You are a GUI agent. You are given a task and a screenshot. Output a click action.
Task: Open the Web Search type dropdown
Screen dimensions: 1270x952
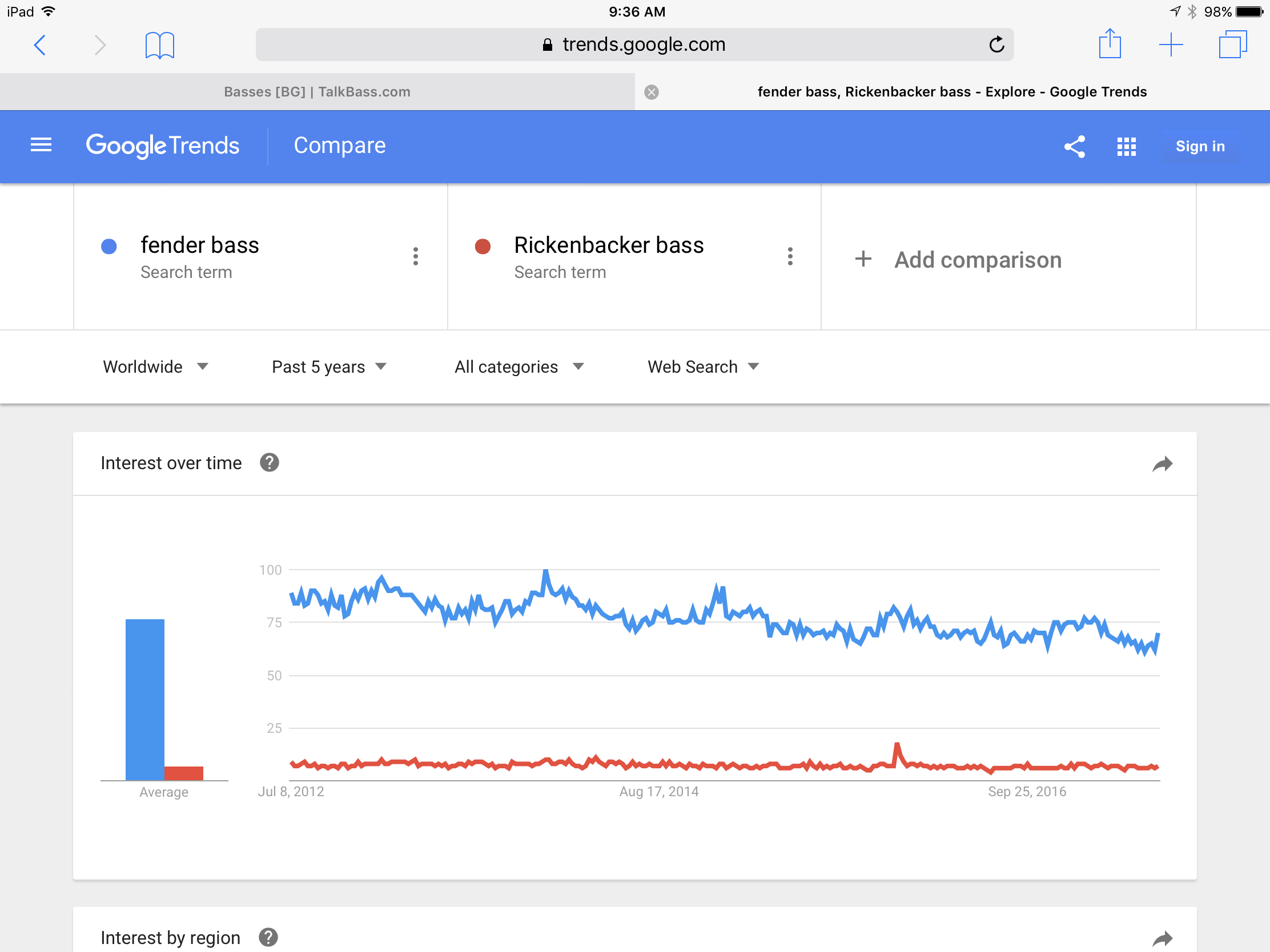point(704,366)
